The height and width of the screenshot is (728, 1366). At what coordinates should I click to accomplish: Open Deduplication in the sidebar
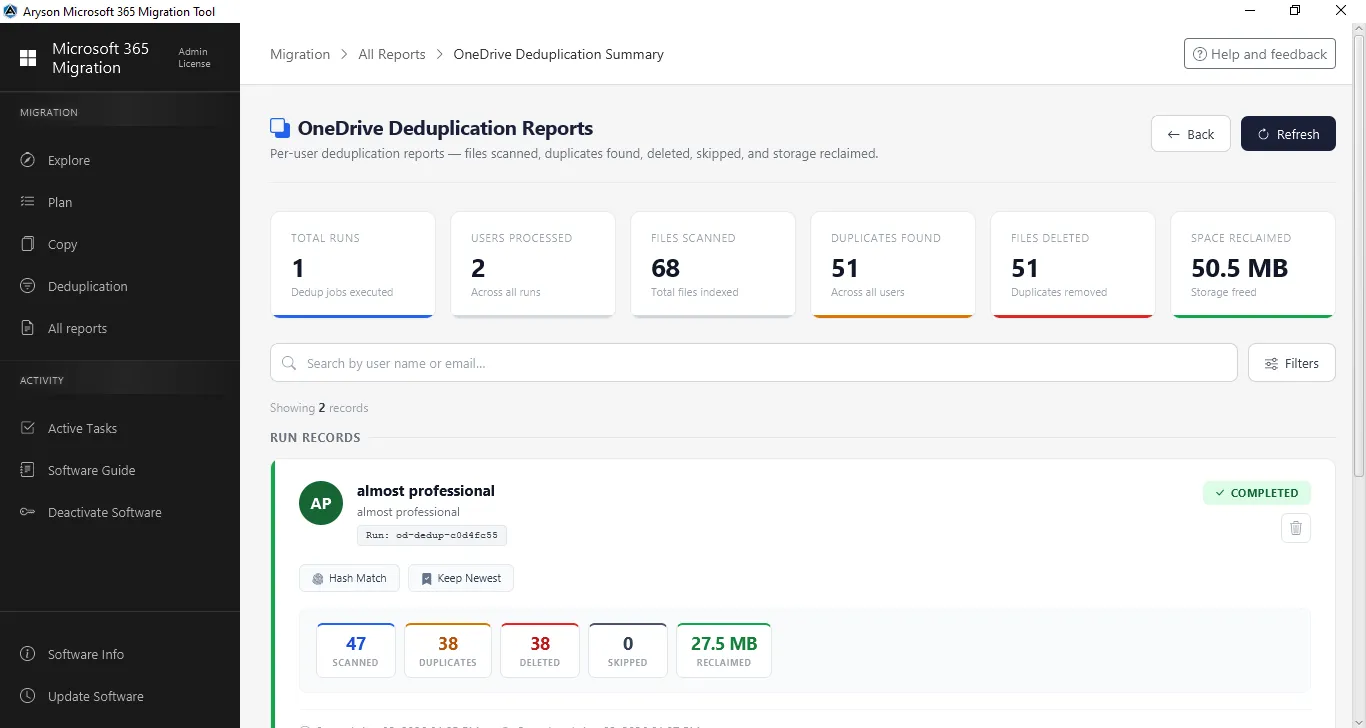click(120, 286)
